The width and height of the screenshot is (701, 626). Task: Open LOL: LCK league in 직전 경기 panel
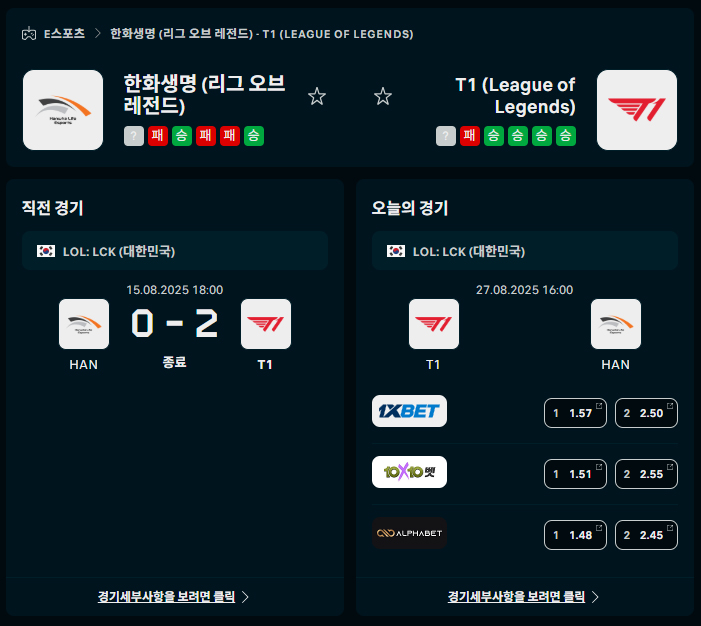[x=175, y=251]
